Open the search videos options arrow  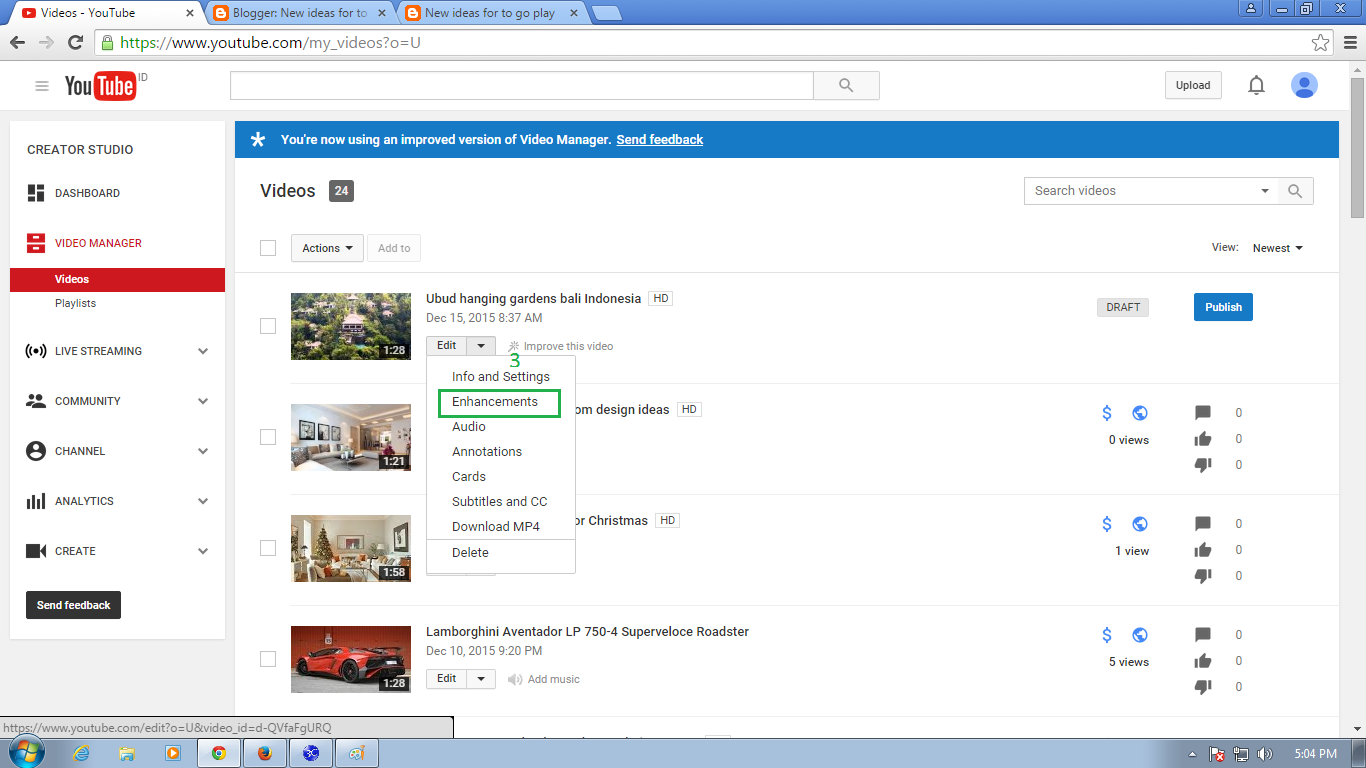pos(1265,191)
